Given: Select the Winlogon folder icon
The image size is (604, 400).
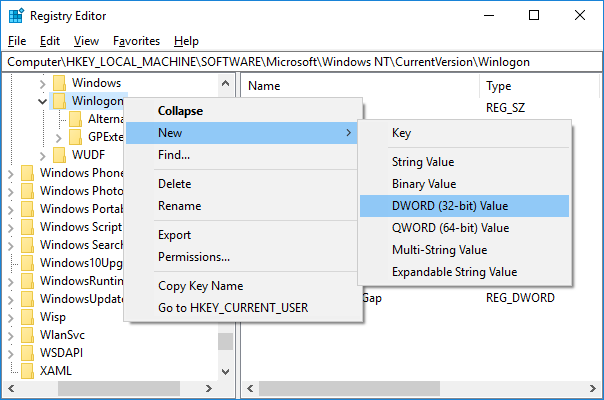Looking at the screenshot, I should click(60, 101).
